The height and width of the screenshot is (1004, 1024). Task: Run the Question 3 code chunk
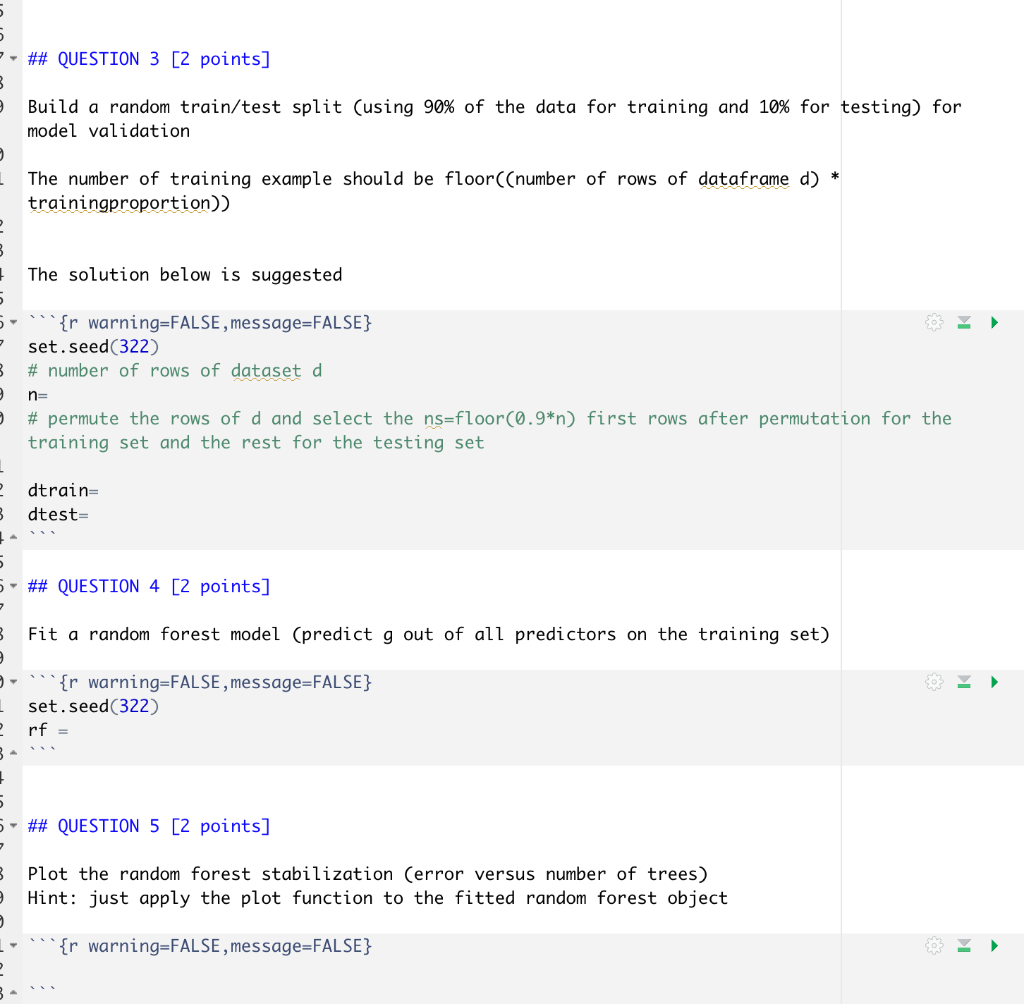[994, 322]
